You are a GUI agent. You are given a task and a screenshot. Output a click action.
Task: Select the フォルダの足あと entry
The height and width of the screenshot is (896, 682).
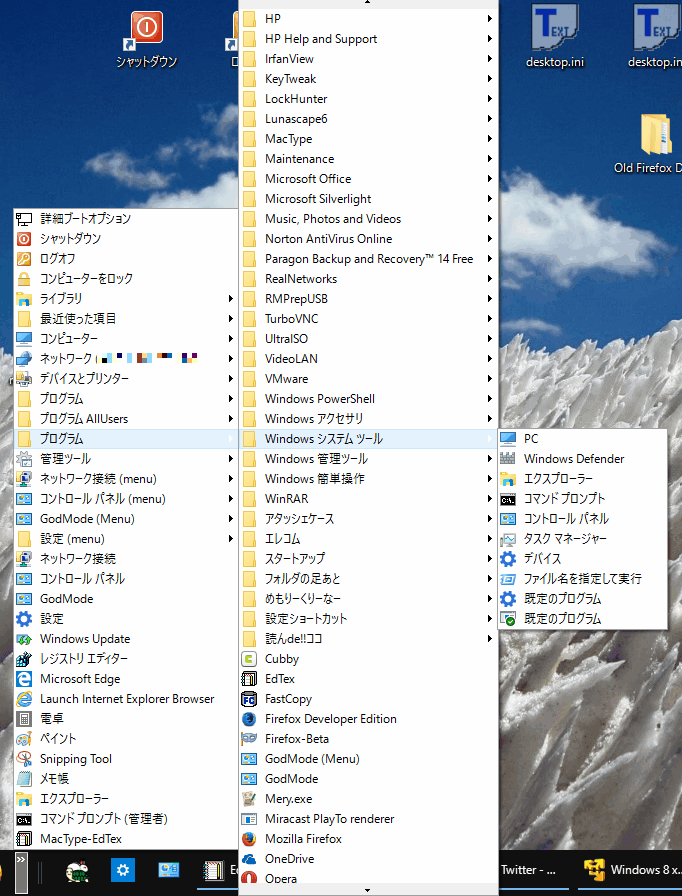pyautogui.click(x=368, y=579)
